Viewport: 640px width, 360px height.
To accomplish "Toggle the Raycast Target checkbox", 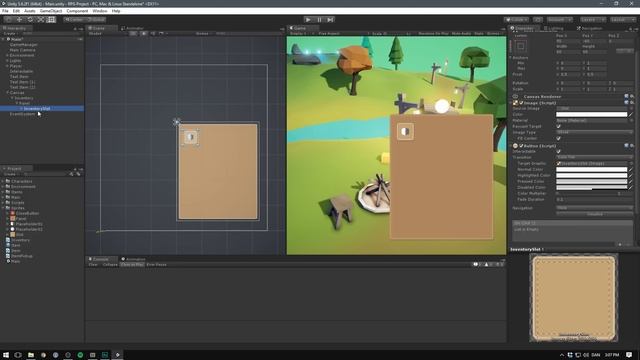I will pyautogui.click(x=558, y=127).
